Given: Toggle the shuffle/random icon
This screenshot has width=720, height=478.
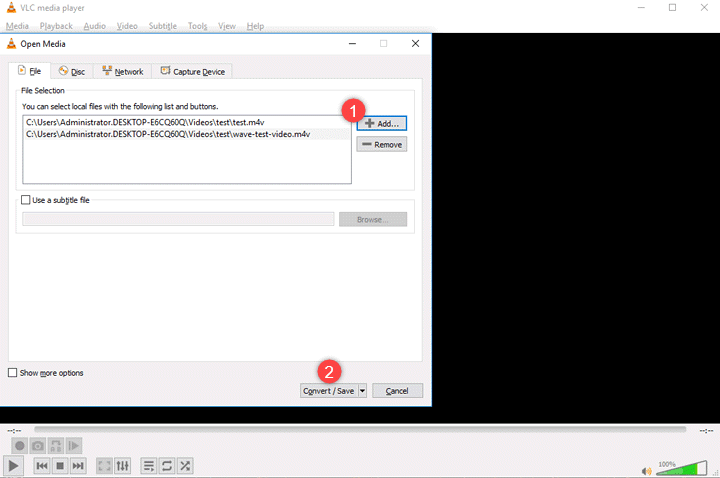Looking at the screenshot, I should coord(185,466).
